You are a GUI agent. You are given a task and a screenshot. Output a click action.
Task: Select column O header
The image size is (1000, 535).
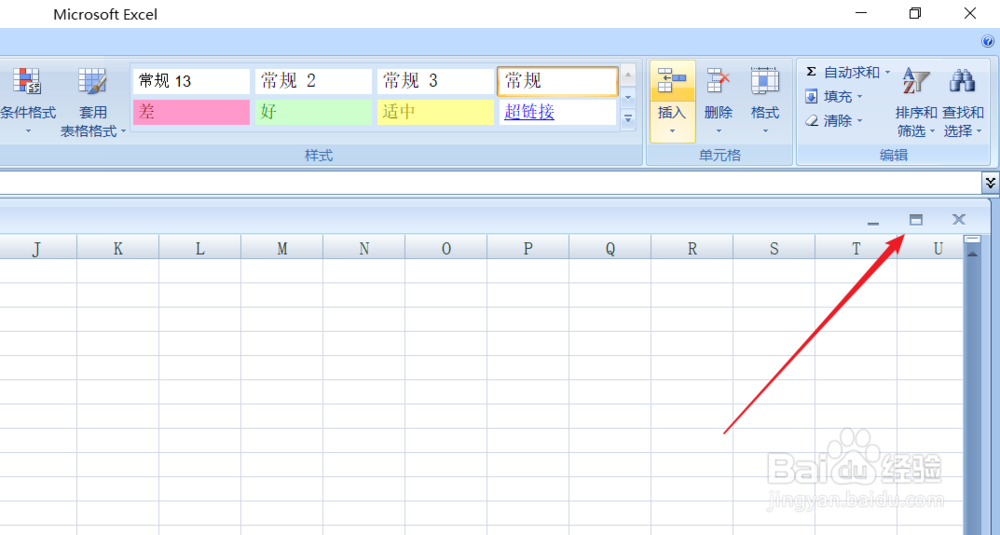pos(446,247)
